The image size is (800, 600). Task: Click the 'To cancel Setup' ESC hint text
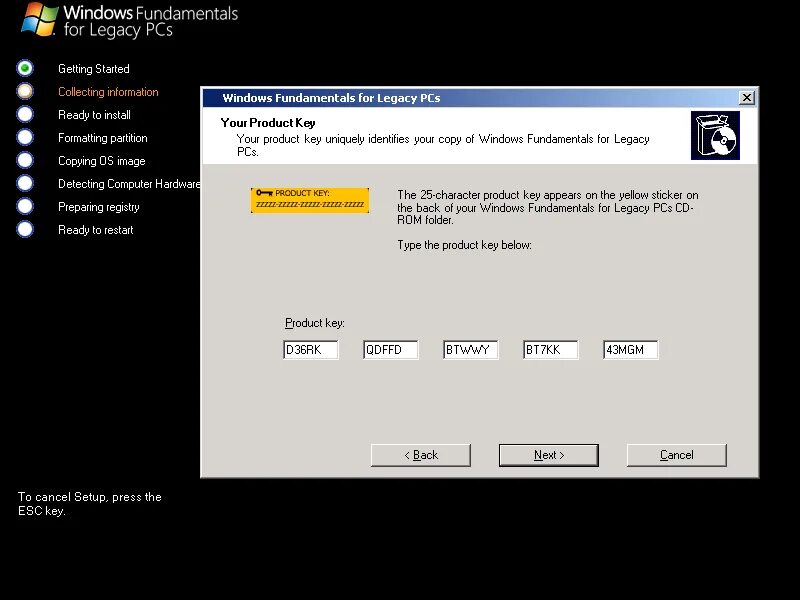[x=90, y=504]
